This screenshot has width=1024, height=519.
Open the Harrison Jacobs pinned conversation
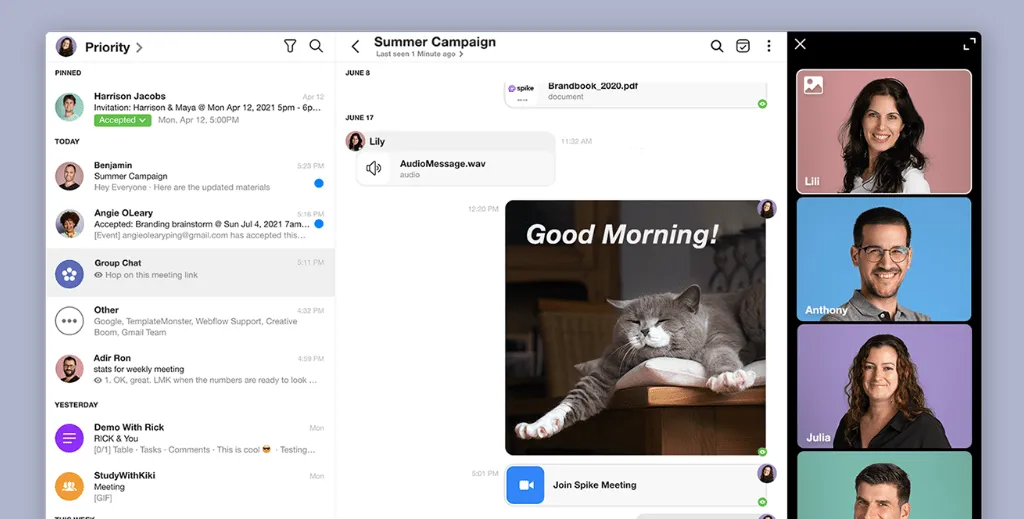point(190,108)
